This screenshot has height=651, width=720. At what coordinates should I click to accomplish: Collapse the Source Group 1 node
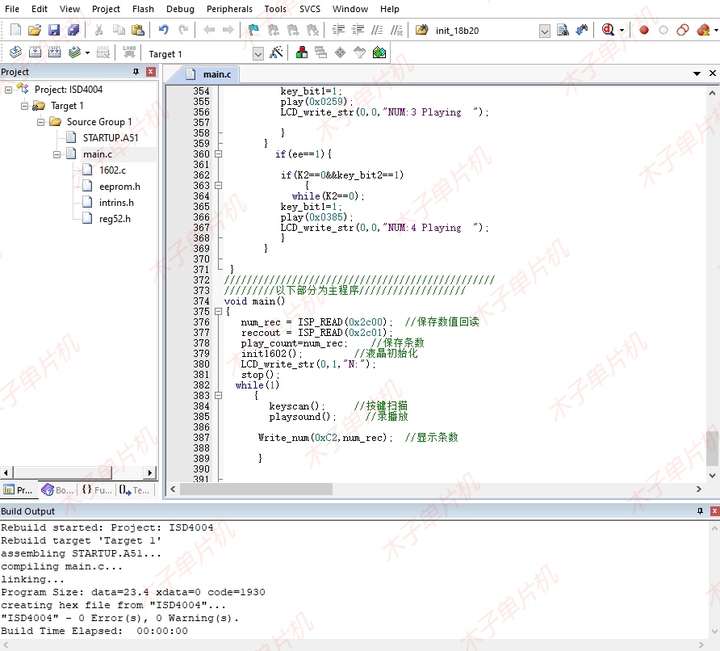pos(41,122)
